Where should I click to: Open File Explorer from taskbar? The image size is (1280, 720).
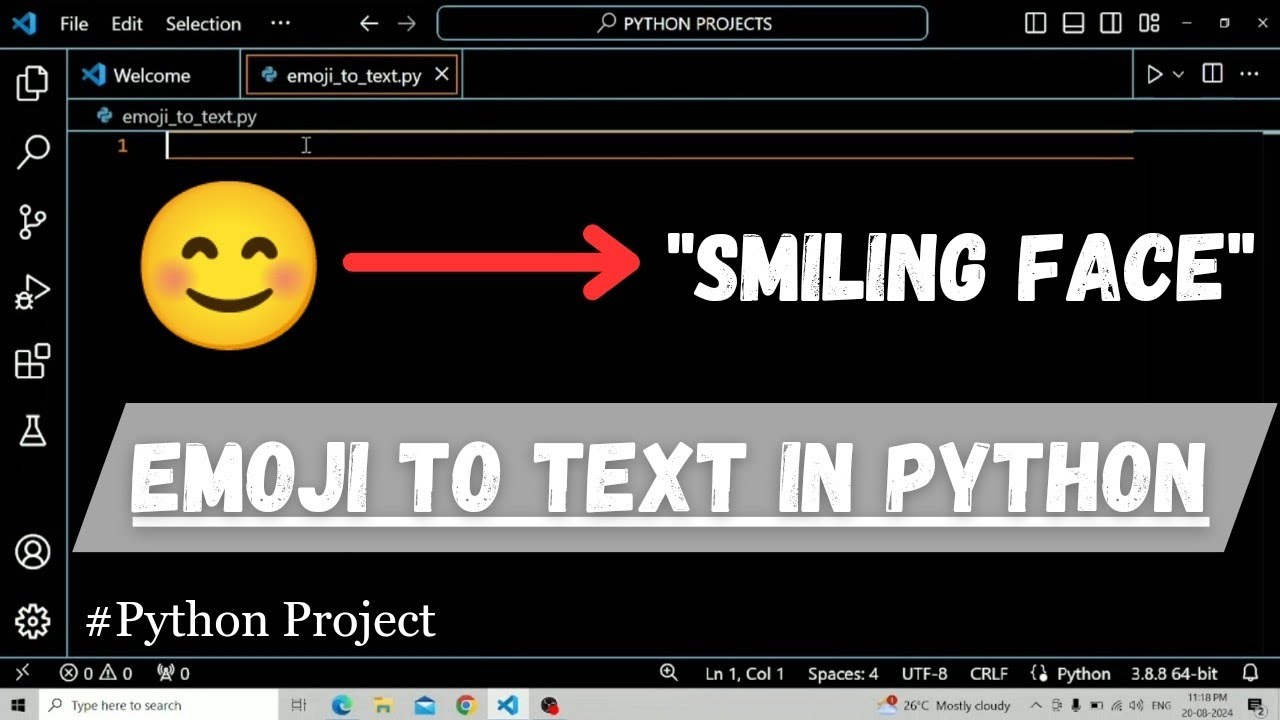(384, 705)
